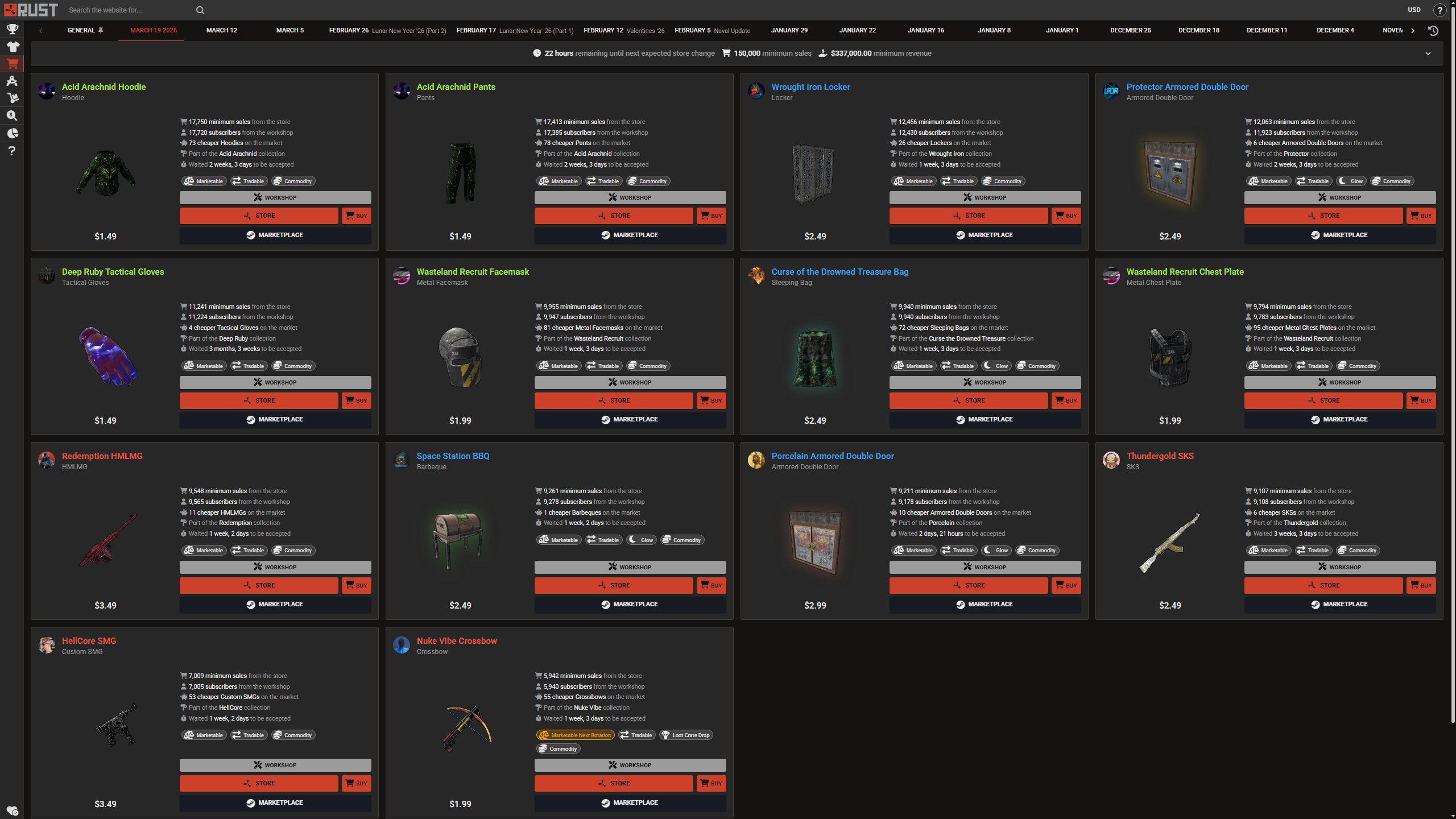This screenshot has width=1456, height=819.
Task: Select the FEBRUARY 5 Naval Update tab
Action: (x=712, y=31)
